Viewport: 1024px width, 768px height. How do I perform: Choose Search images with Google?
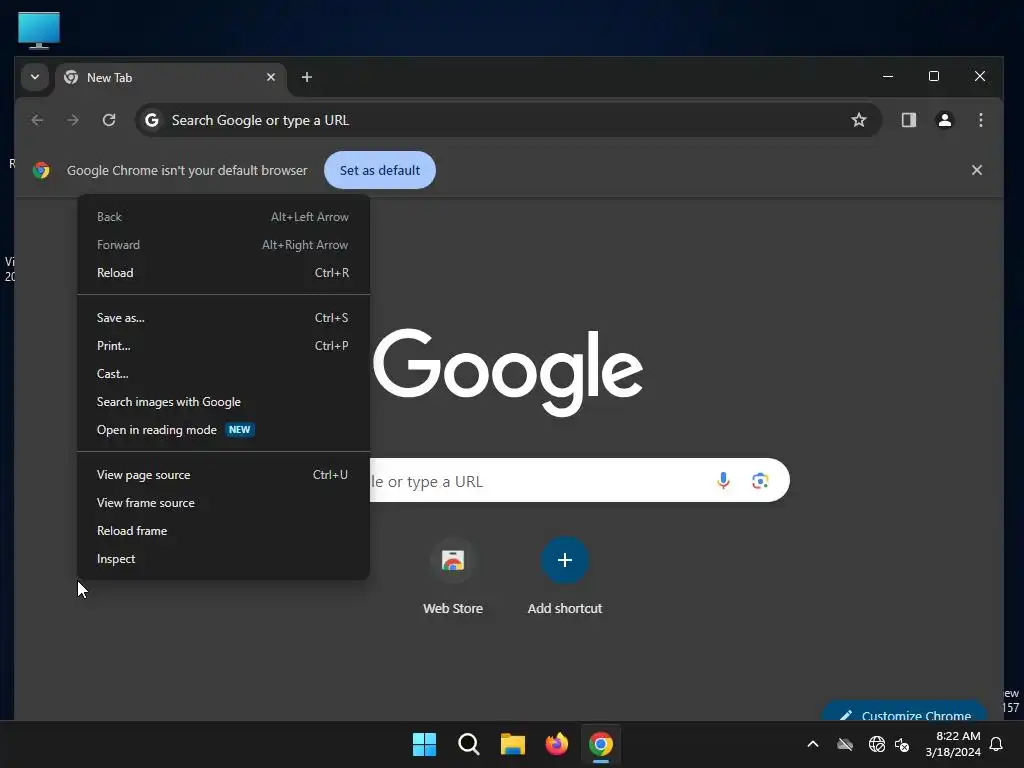pos(223,402)
